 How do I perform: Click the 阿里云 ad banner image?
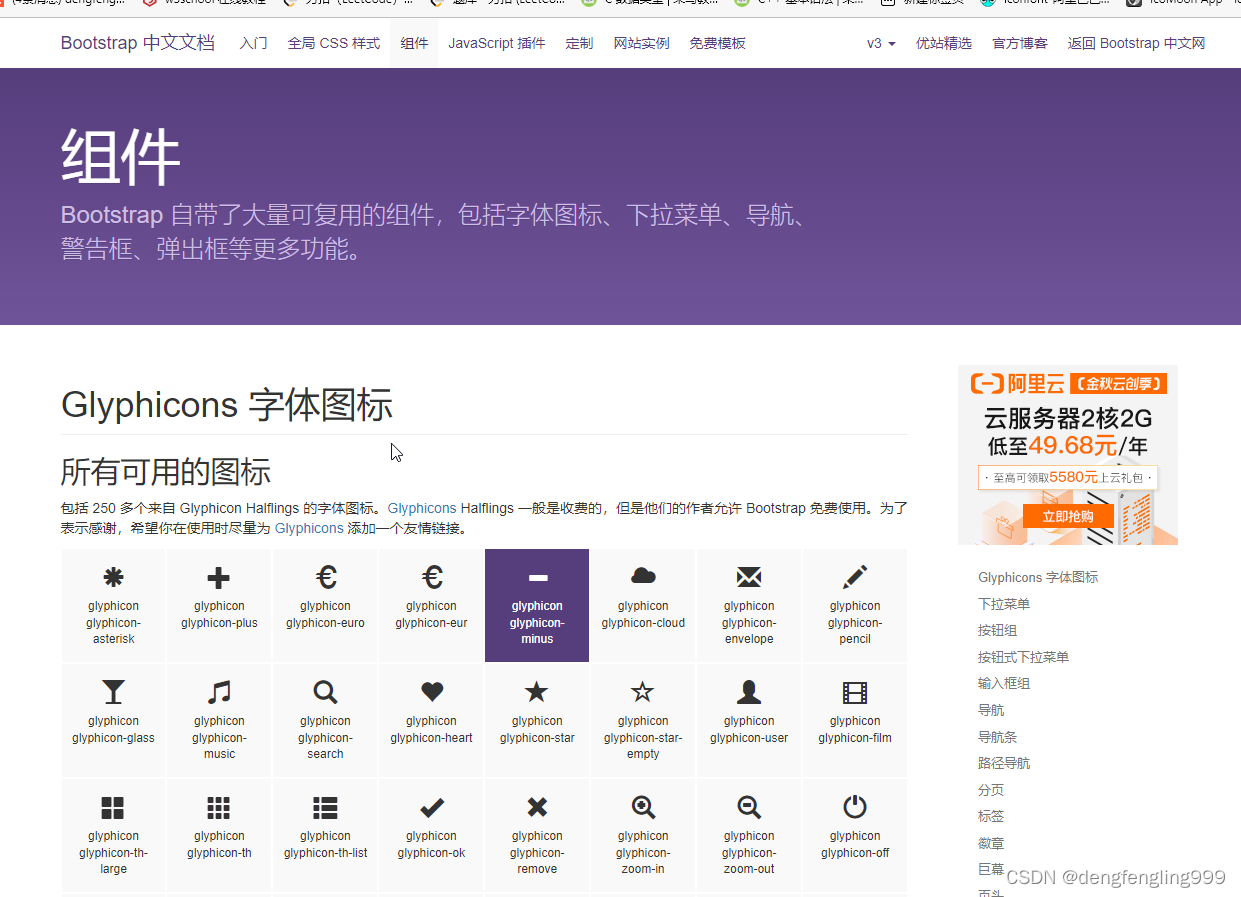pyautogui.click(x=1068, y=455)
